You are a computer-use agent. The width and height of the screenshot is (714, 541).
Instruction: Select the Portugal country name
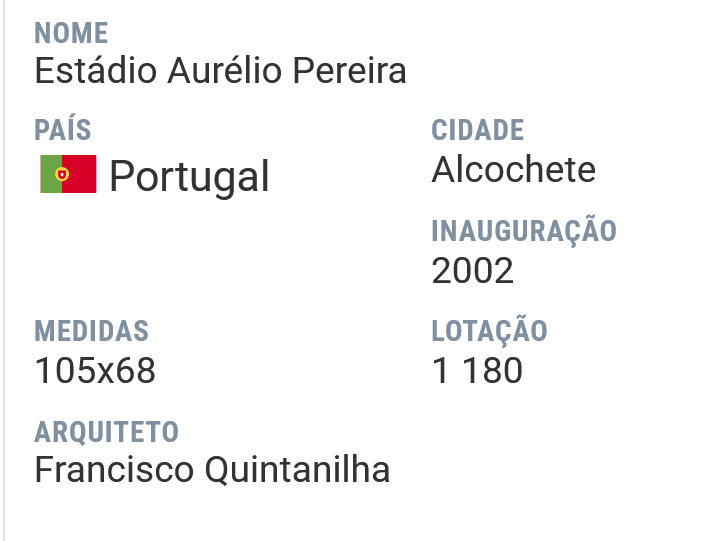pyautogui.click(x=189, y=177)
